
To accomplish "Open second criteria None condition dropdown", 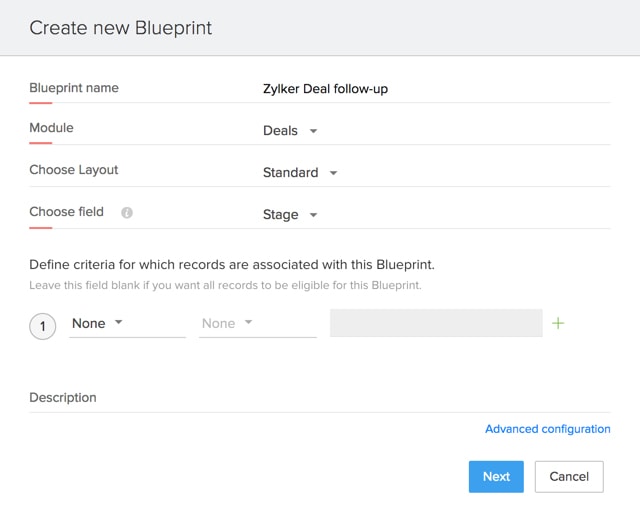I will click(x=258, y=323).
